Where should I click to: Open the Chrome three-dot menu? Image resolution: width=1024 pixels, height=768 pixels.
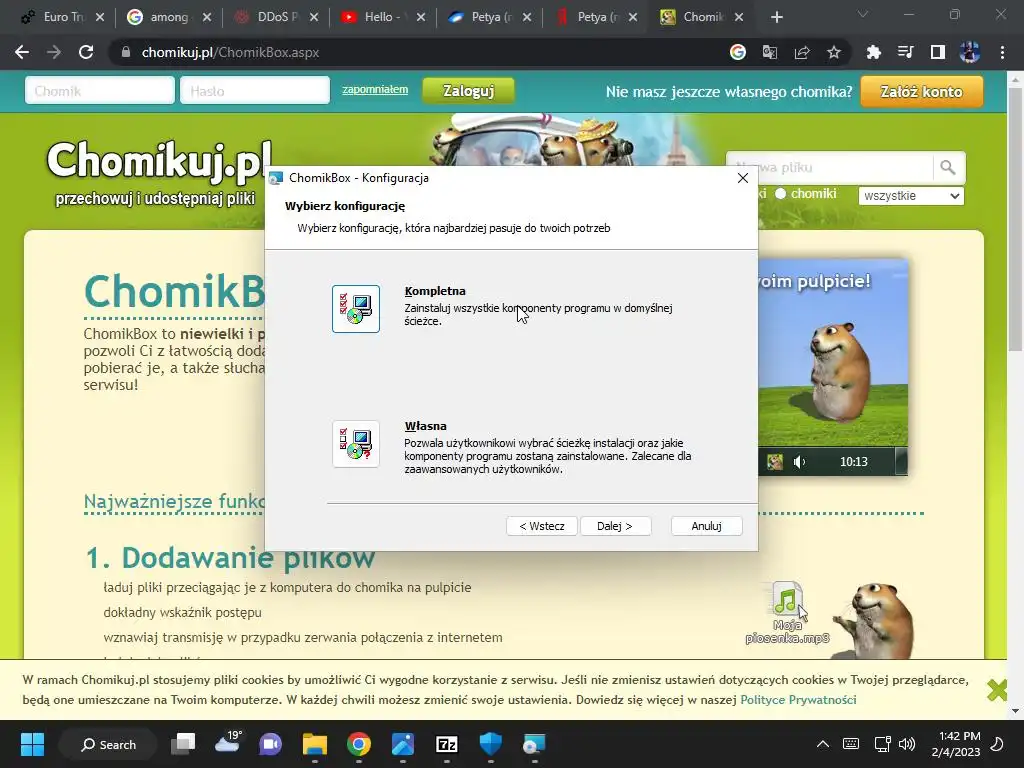(1002, 52)
